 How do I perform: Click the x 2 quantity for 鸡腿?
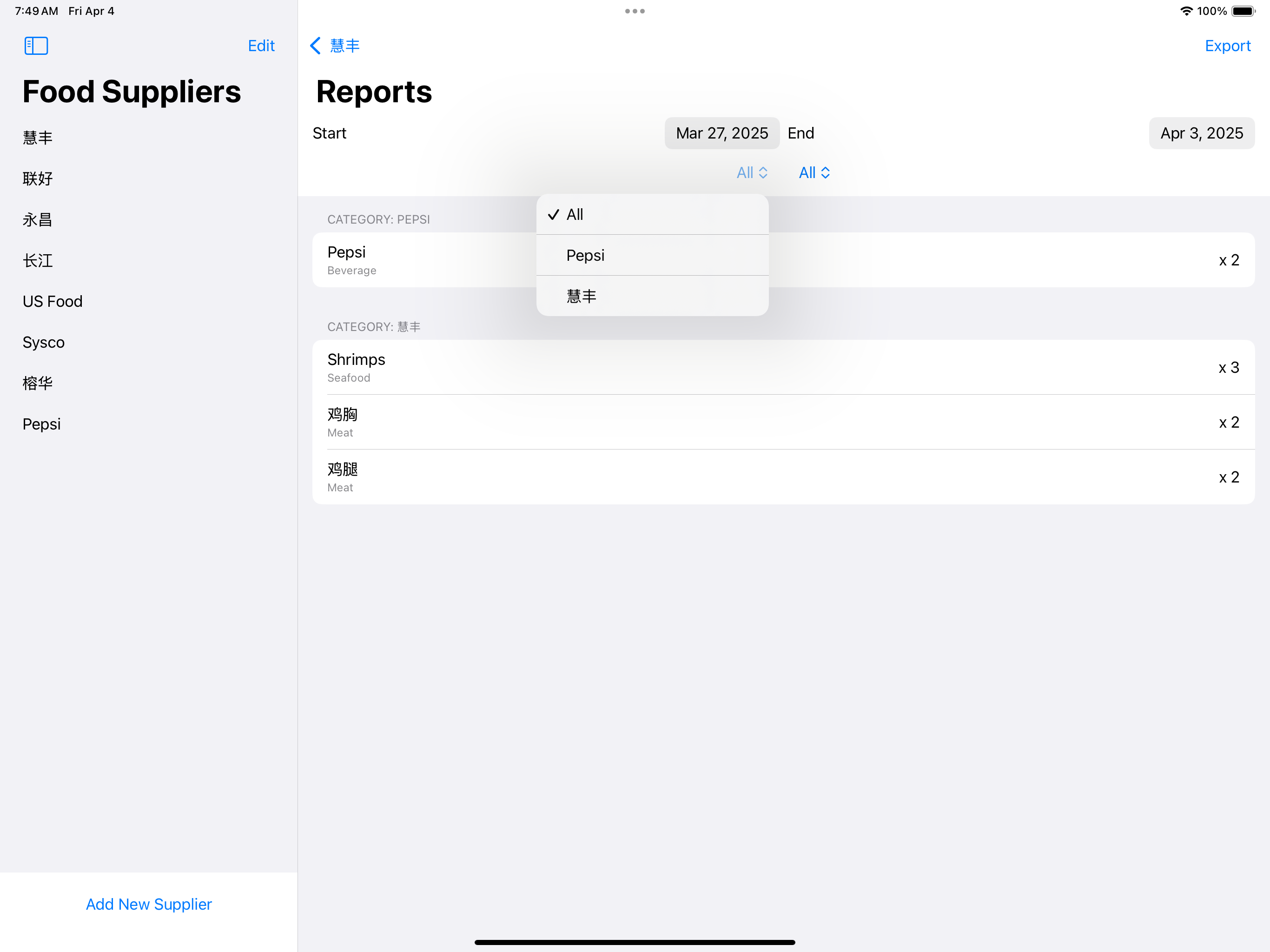click(x=1229, y=477)
